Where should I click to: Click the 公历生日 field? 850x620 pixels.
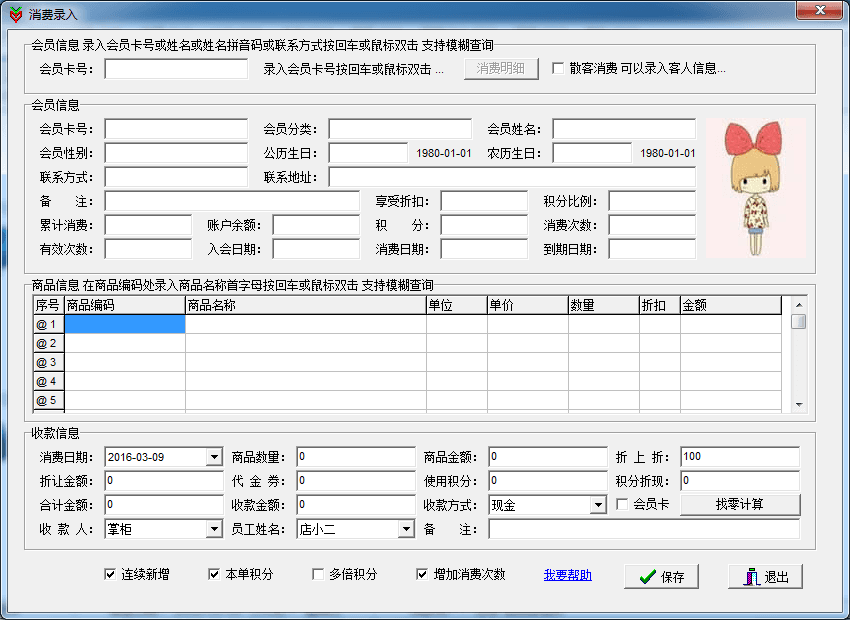tap(368, 153)
